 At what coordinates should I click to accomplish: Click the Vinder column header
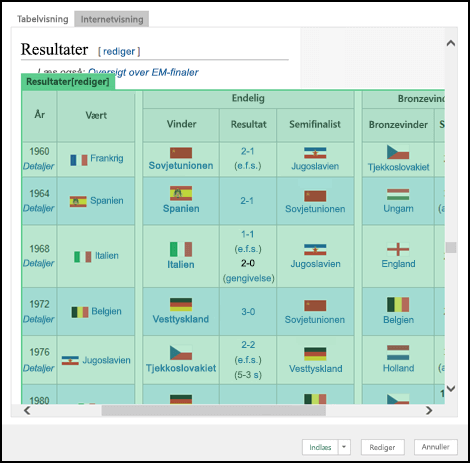click(181, 124)
